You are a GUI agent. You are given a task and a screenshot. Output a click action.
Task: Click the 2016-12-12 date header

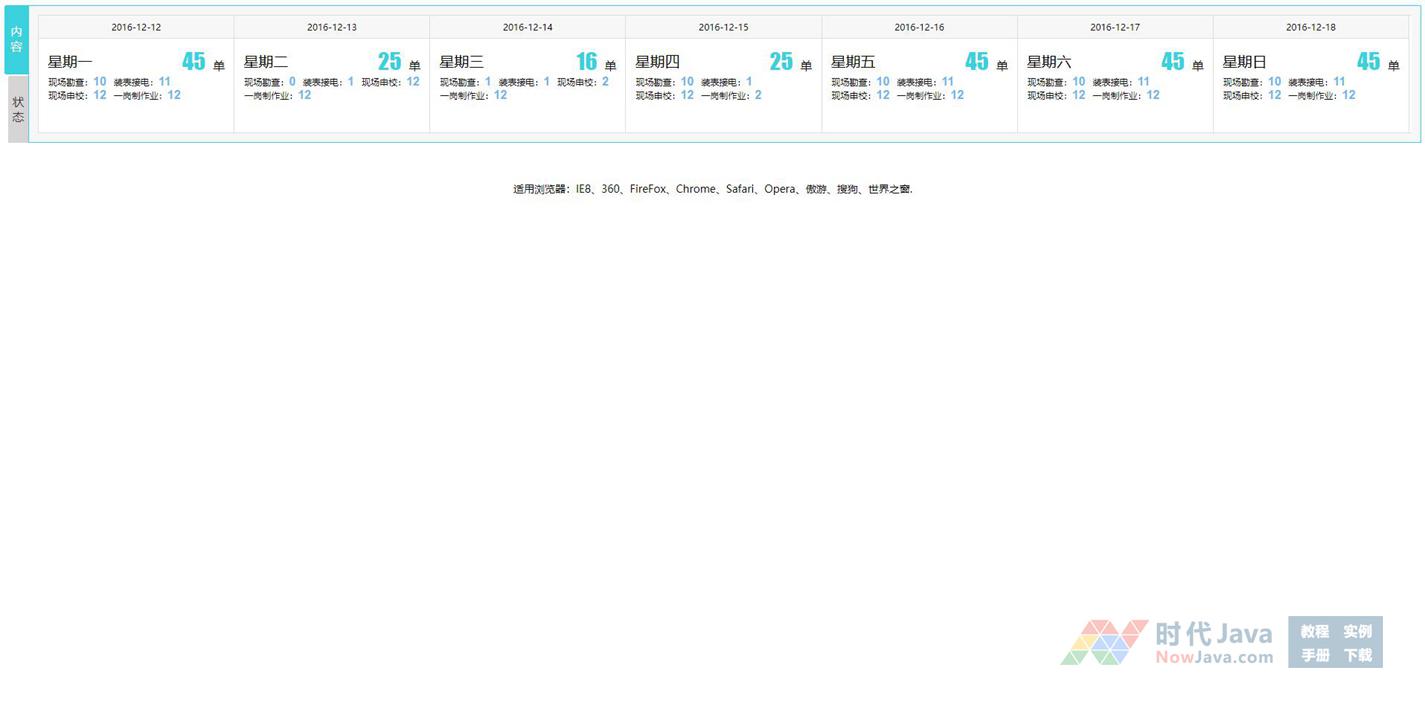pyautogui.click(x=136, y=27)
